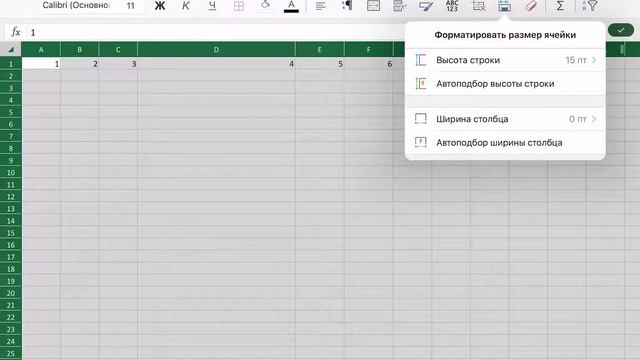Click the row height icon beside Высота строки
The height and width of the screenshot is (360, 640).
click(421, 60)
